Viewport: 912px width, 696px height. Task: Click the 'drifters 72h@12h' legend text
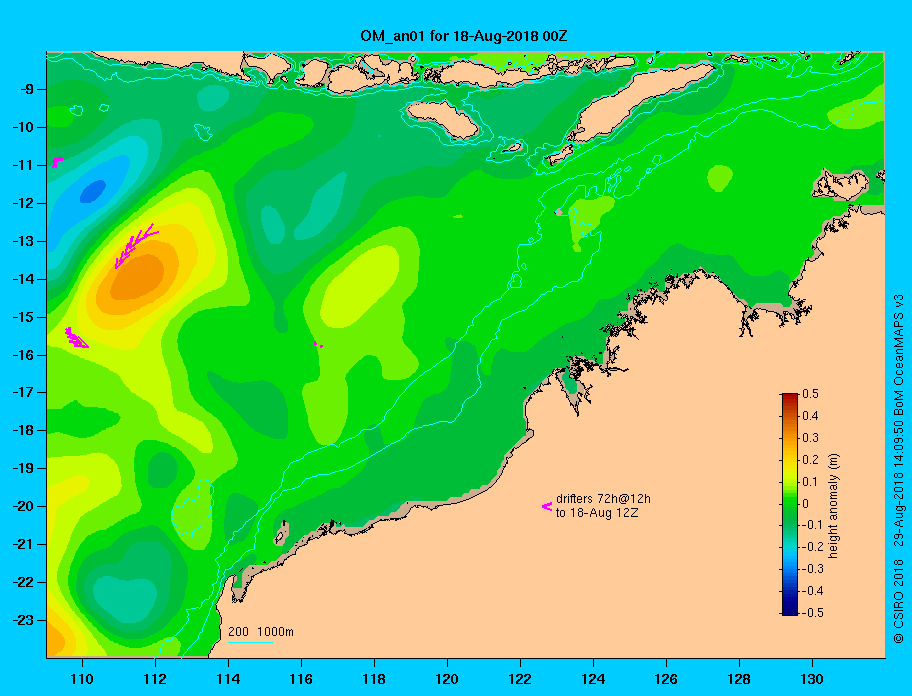click(603, 499)
